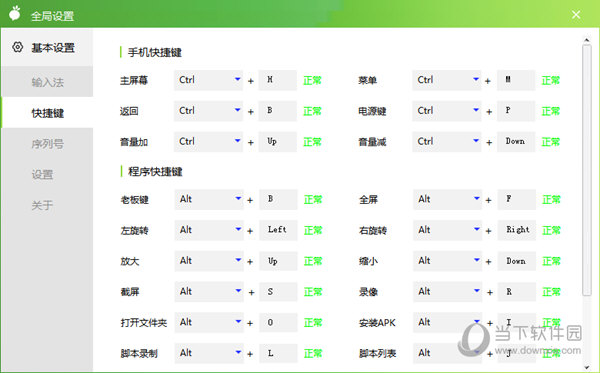Expand modifier dropdown for 录像
600x373 pixels.
(x=447, y=292)
